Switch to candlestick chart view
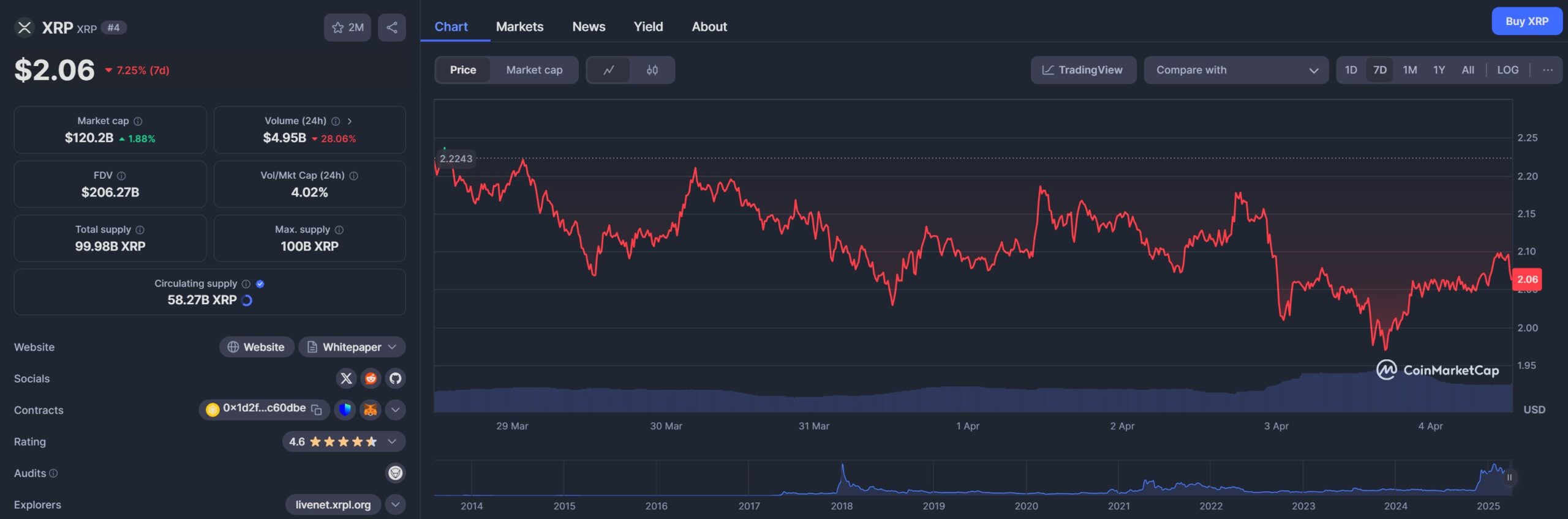 point(652,70)
